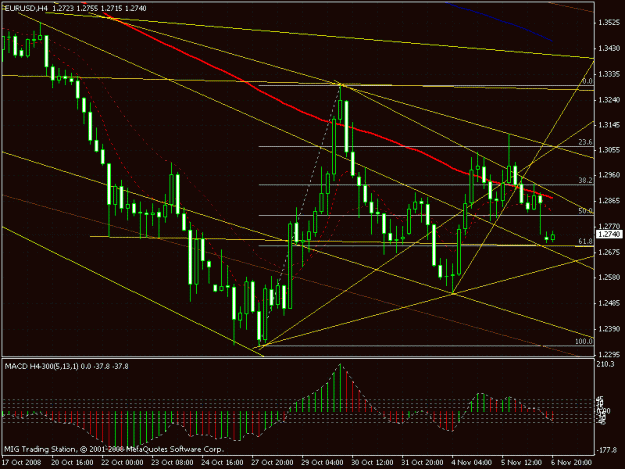Image resolution: width=625 pixels, height=469 pixels.
Task: Click the Fibonacci 100.0 level label
Action: click(584, 341)
